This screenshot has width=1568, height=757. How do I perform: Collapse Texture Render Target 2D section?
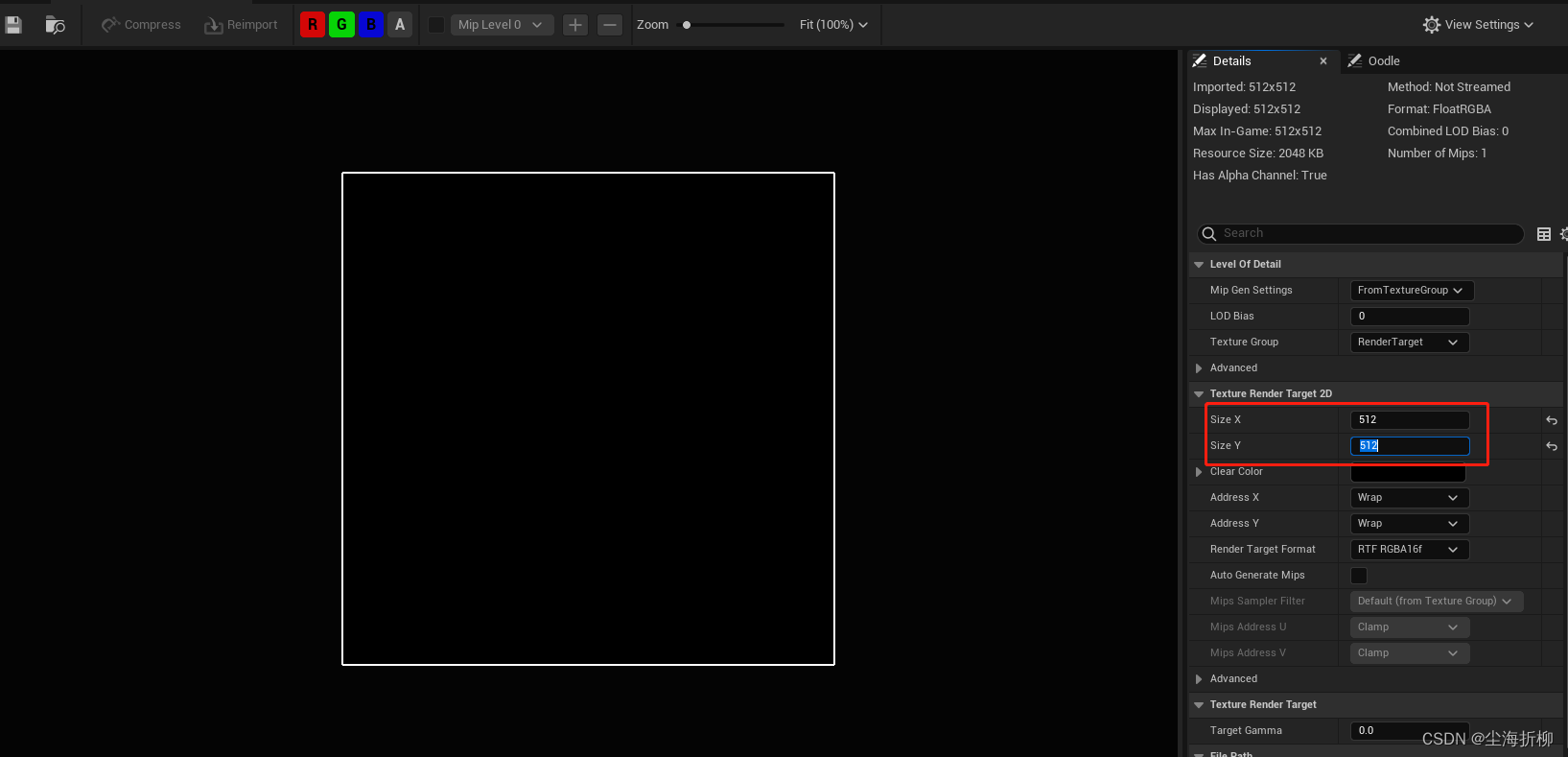[1199, 394]
